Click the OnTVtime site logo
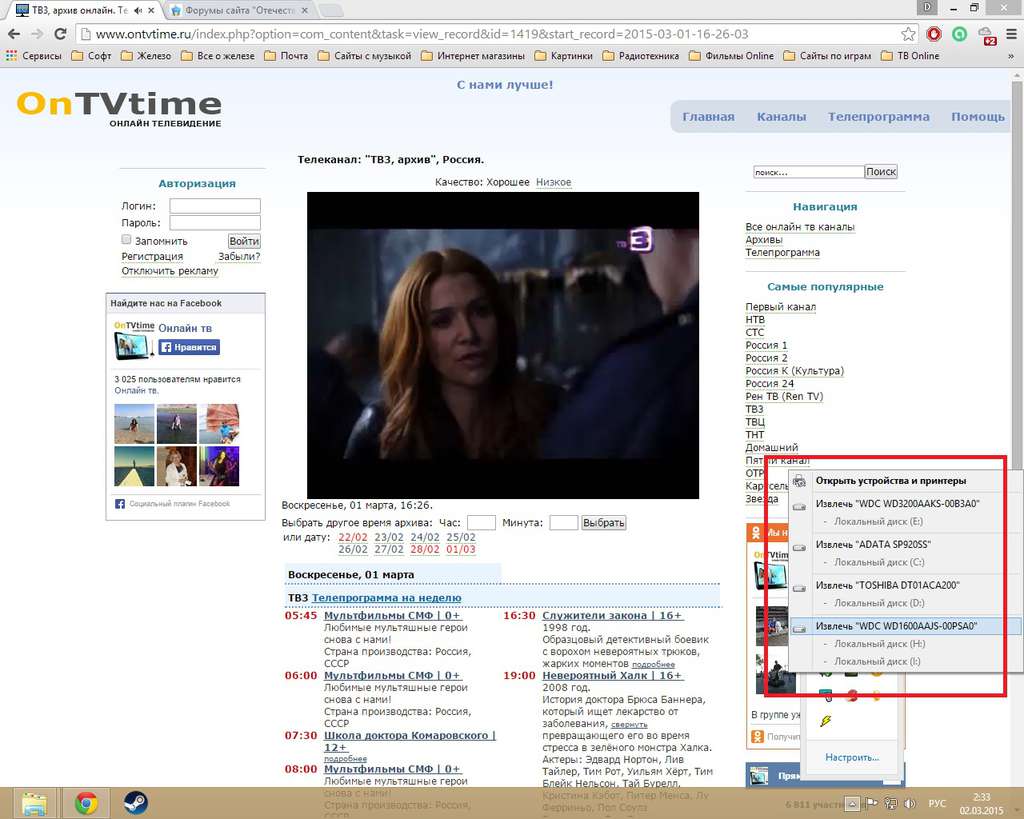Image resolution: width=1024 pixels, height=819 pixels. (x=120, y=108)
